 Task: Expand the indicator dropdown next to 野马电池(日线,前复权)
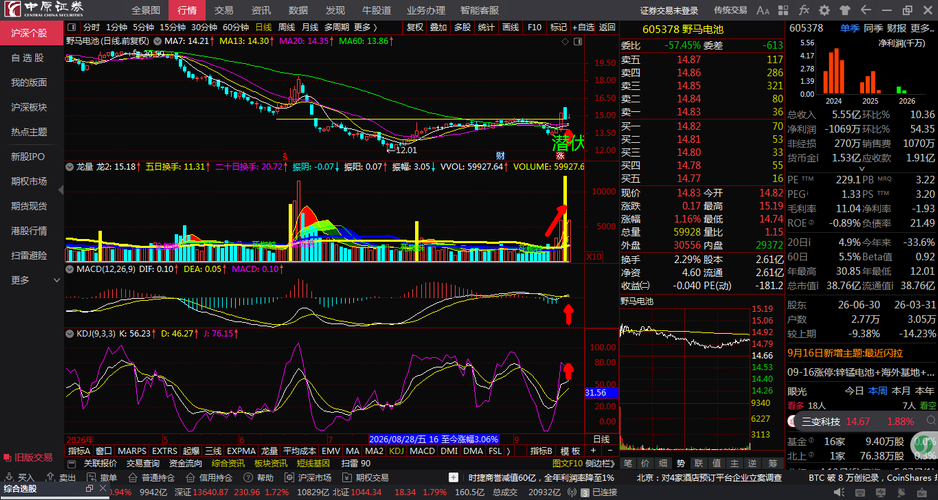pyautogui.click(x=158, y=41)
